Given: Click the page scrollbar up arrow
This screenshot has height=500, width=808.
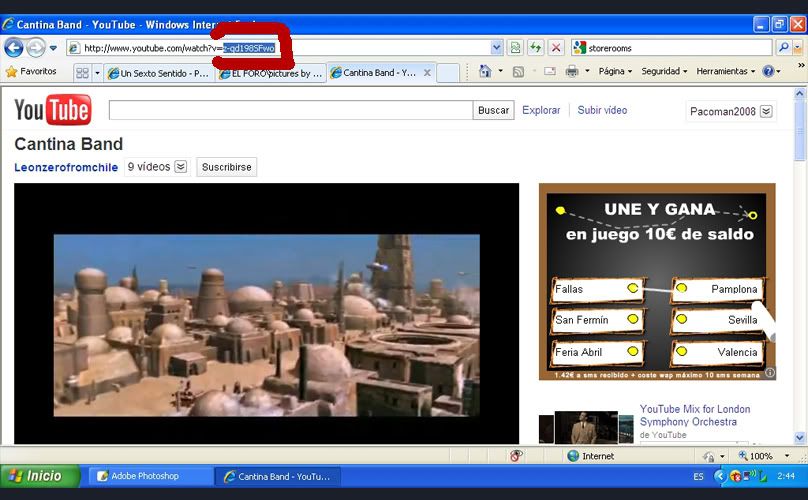Looking at the screenshot, I should 800,93.
